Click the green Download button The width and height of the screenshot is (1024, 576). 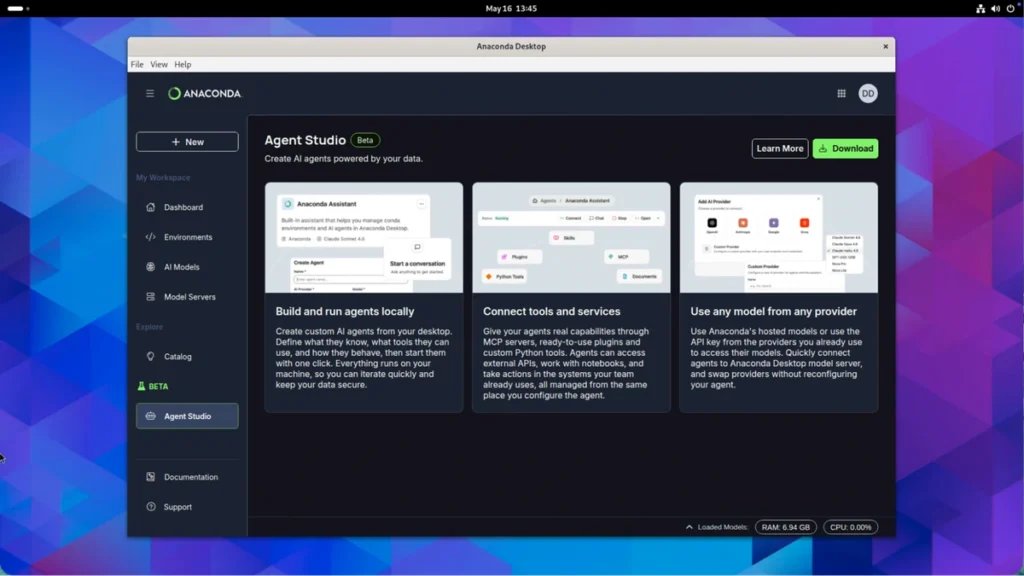point(845,149)
